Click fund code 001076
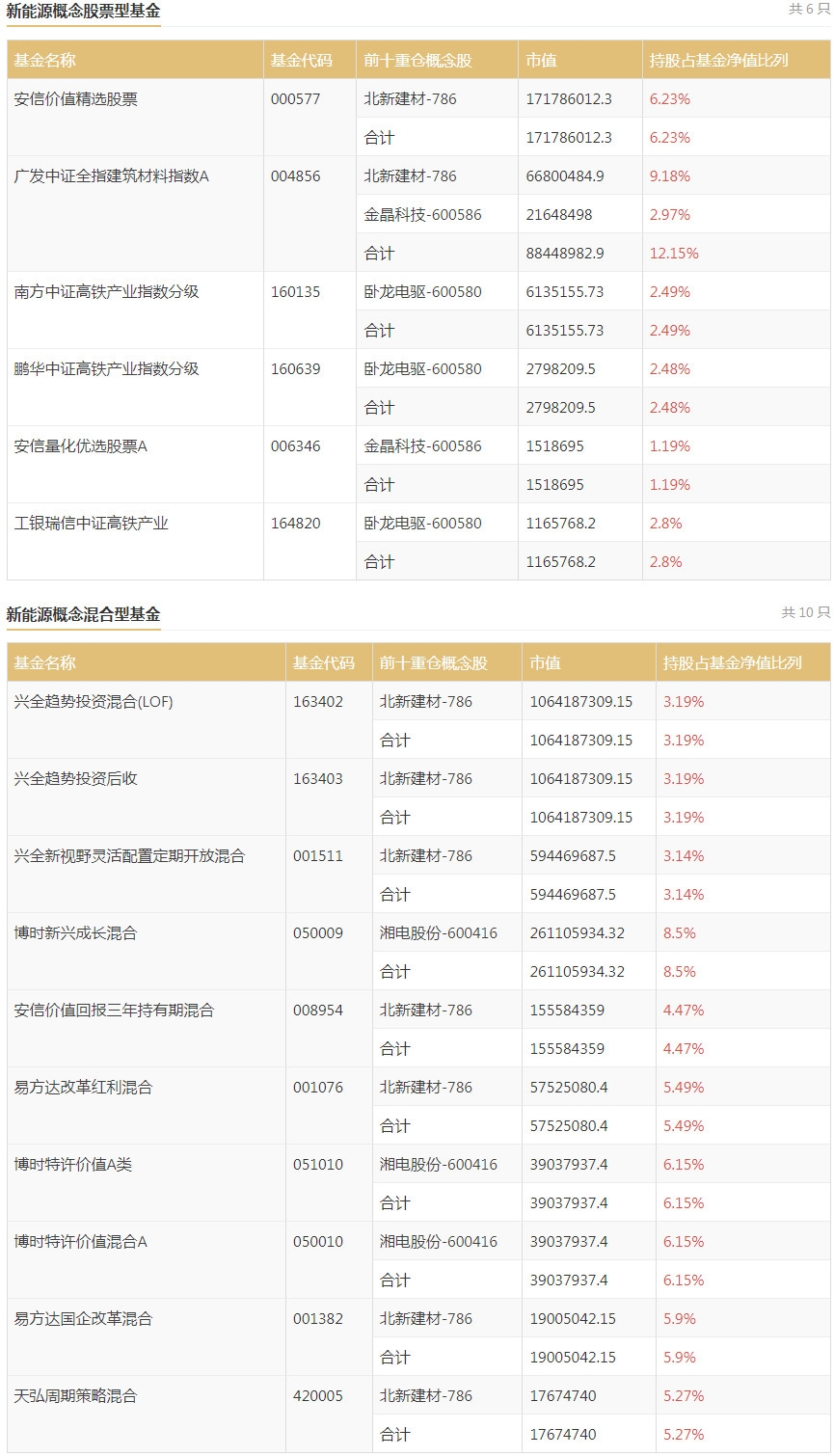 [318, 1087]
